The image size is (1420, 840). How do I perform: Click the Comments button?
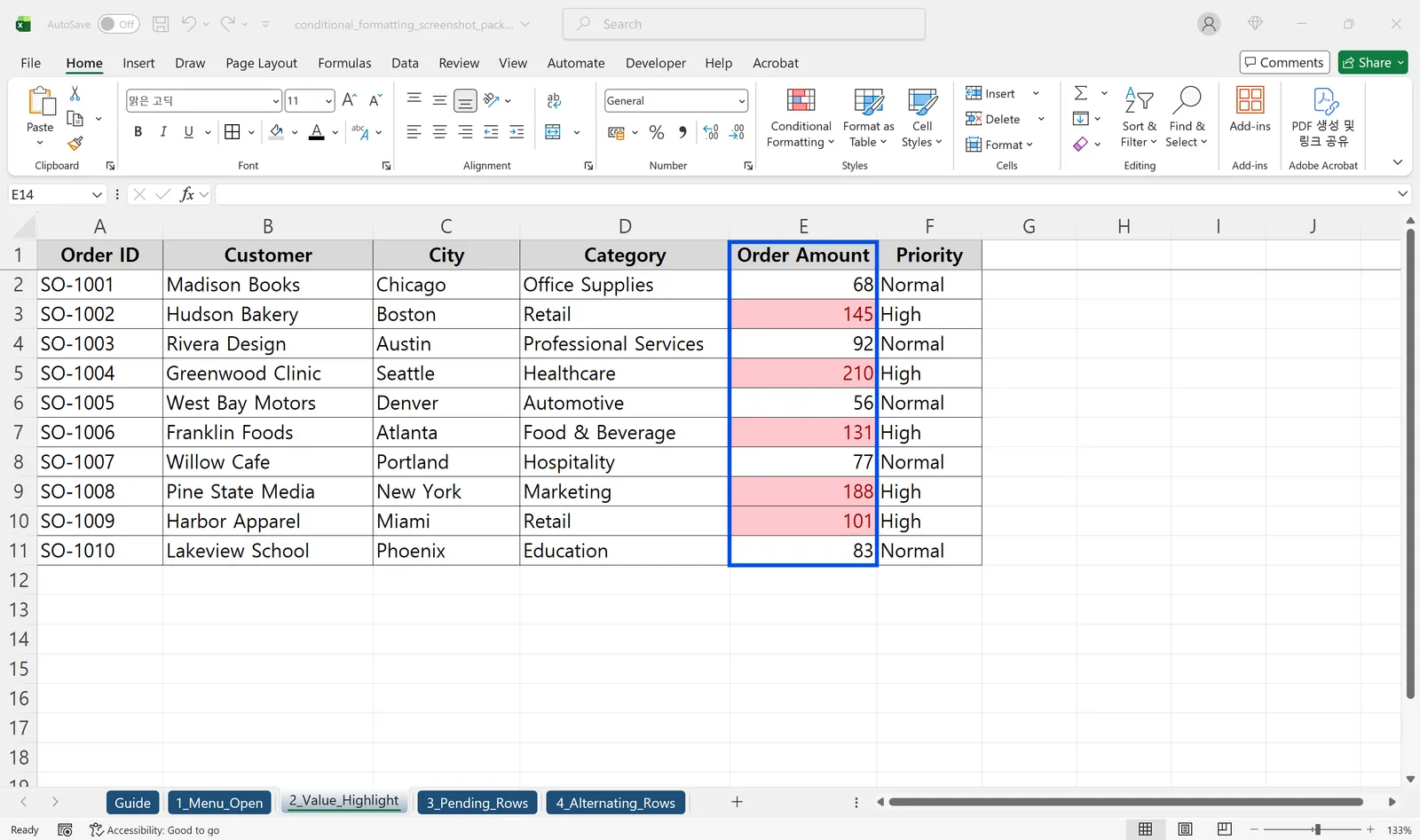coord(1284,62)
